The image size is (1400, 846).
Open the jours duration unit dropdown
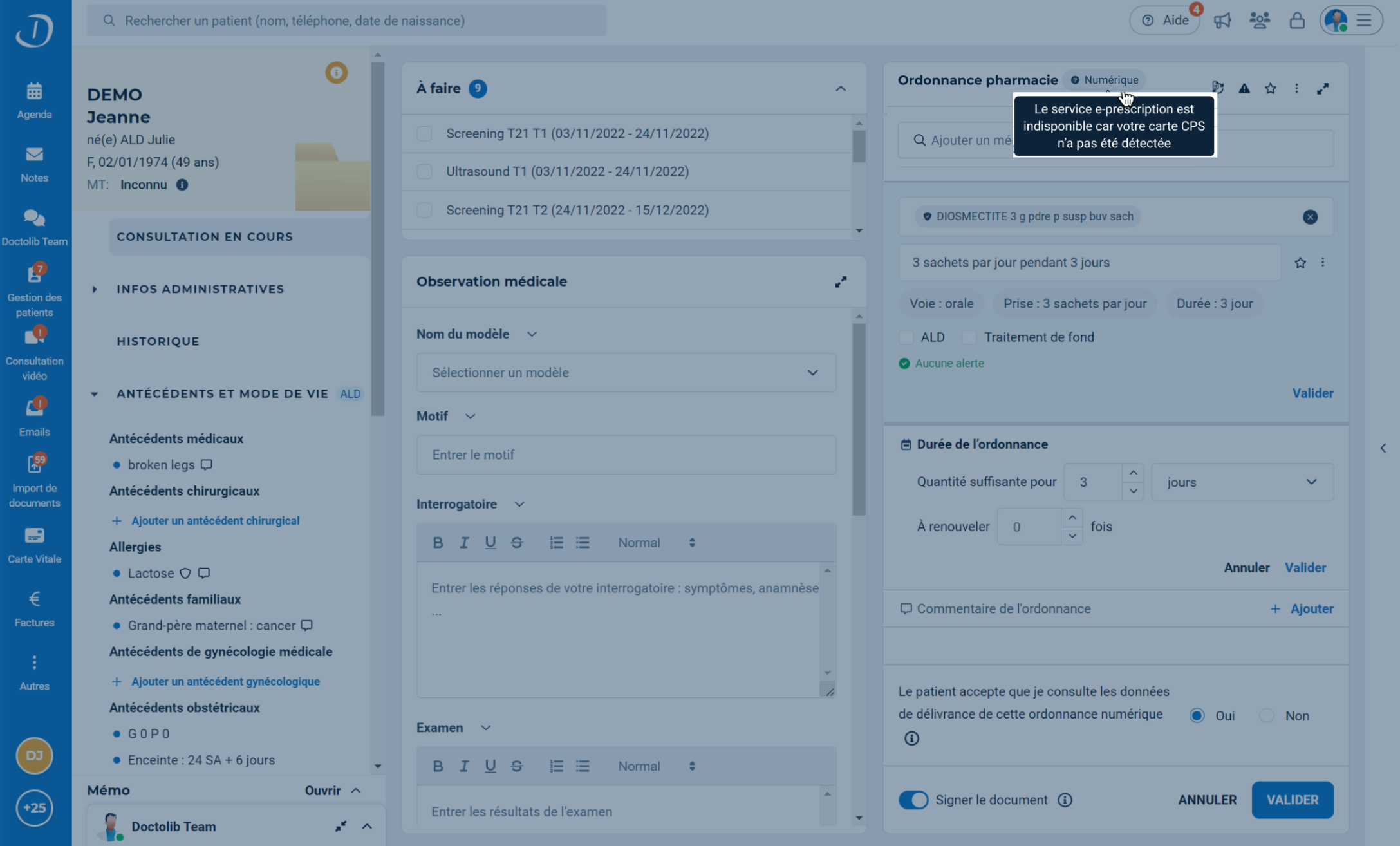pyautogui.click(x=1242, y=482)
